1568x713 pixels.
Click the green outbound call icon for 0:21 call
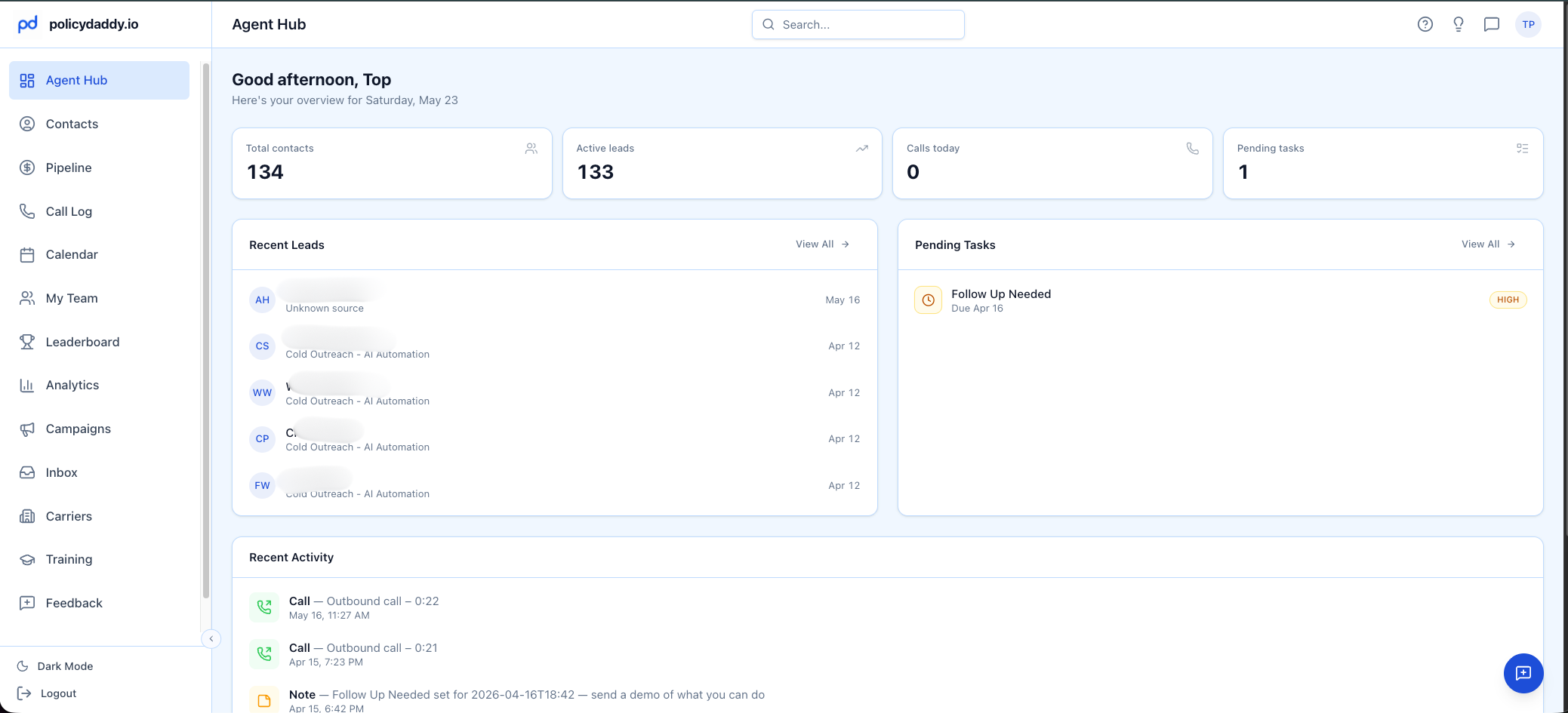(263, 653)
